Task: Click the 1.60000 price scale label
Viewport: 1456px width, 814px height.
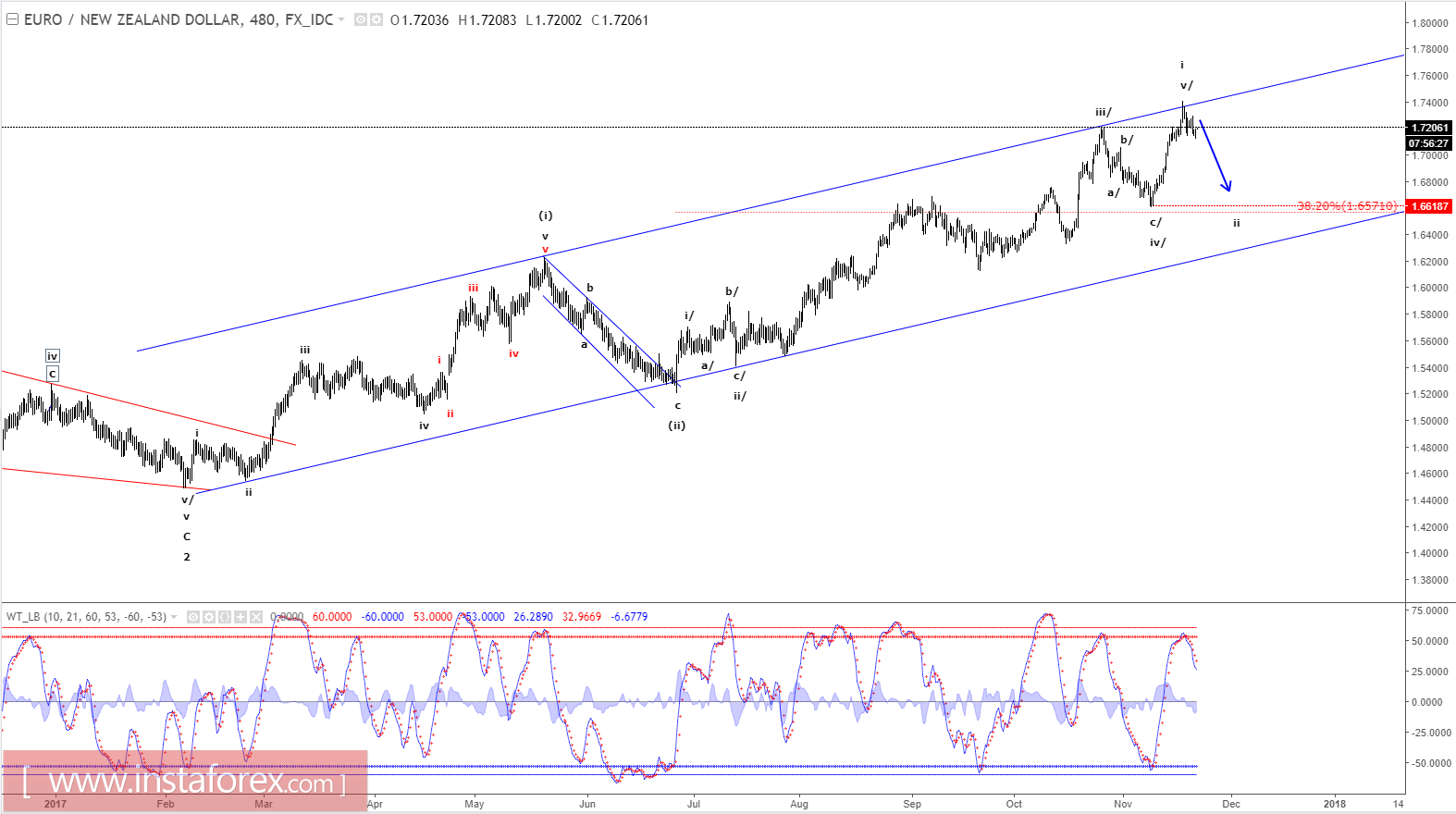Action: pos(1430,288)
